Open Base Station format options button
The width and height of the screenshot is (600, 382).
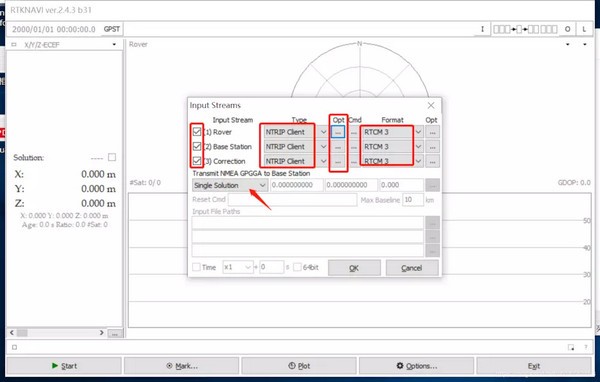432,147
